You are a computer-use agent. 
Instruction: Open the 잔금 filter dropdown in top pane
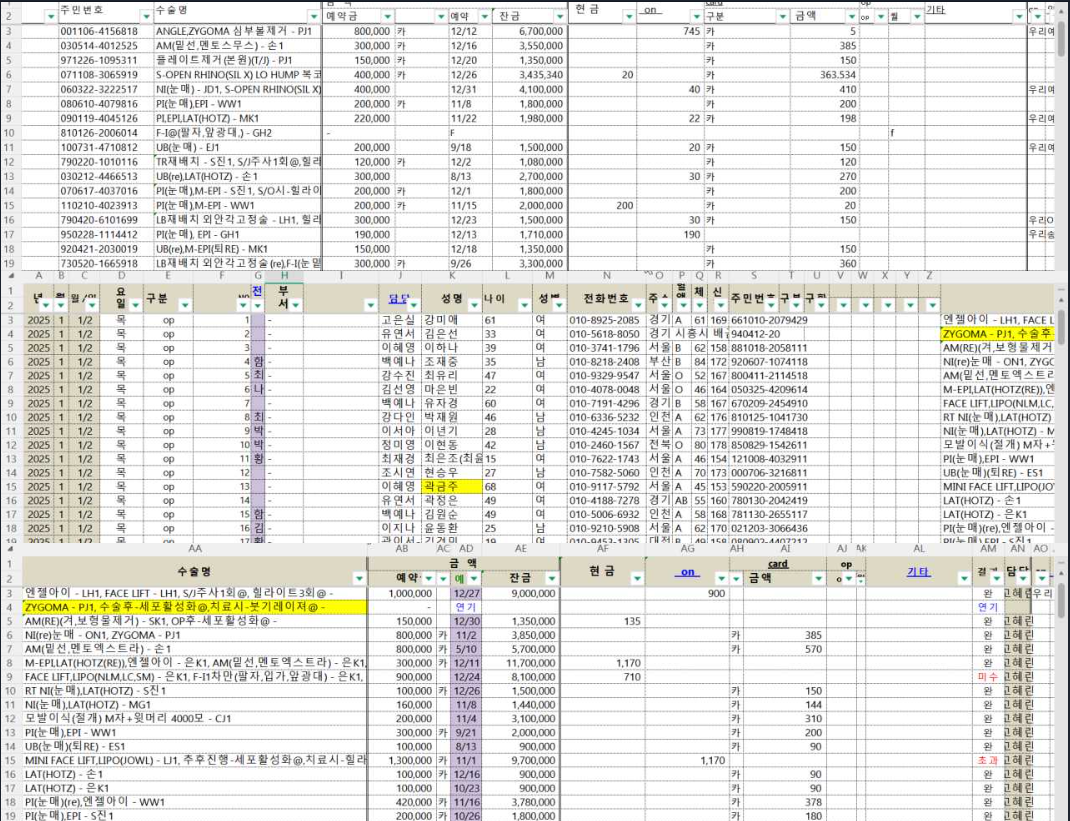tap(560, 16)
